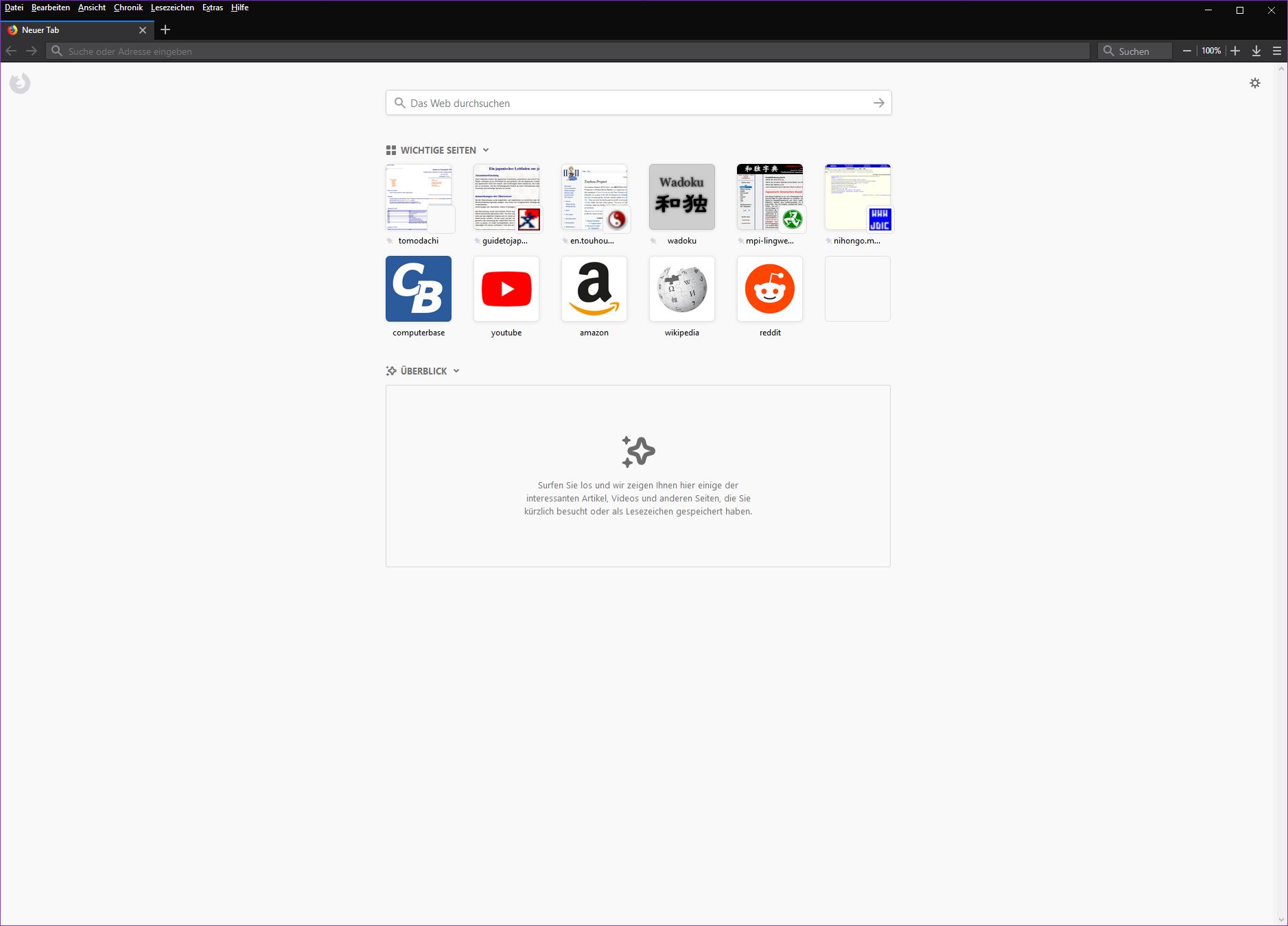Open the downloads panel arrow icon

coord(1256,51)
